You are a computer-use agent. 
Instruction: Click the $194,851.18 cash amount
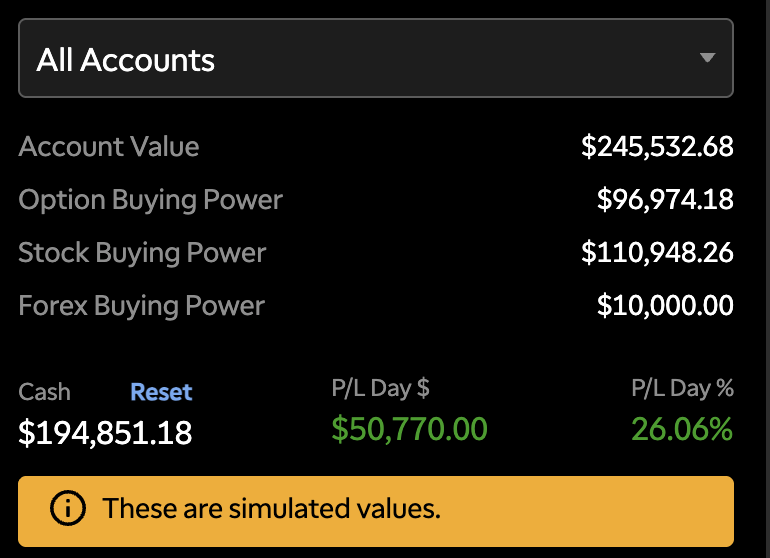click(105, 432)
